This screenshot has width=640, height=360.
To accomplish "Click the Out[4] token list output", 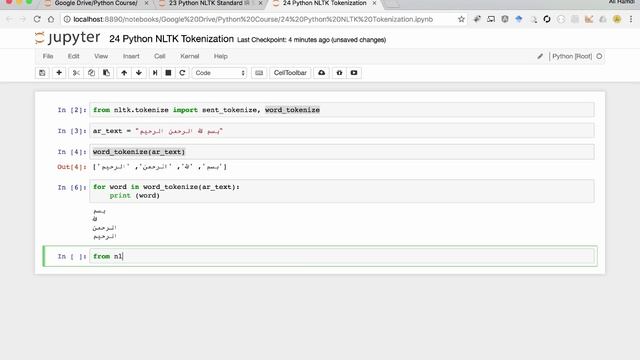I will click(160, 167).
